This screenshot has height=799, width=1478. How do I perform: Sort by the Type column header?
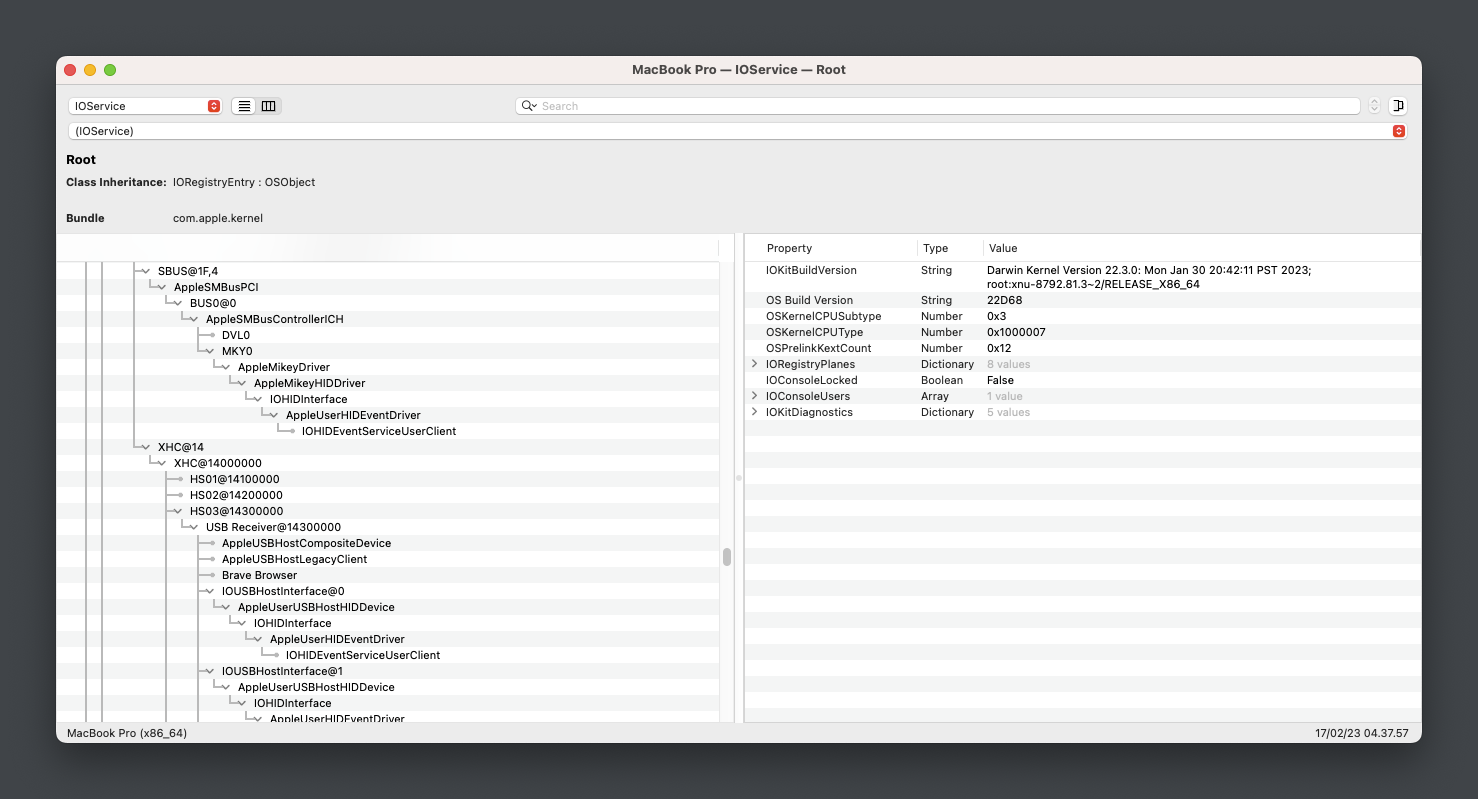coord(950,248)
